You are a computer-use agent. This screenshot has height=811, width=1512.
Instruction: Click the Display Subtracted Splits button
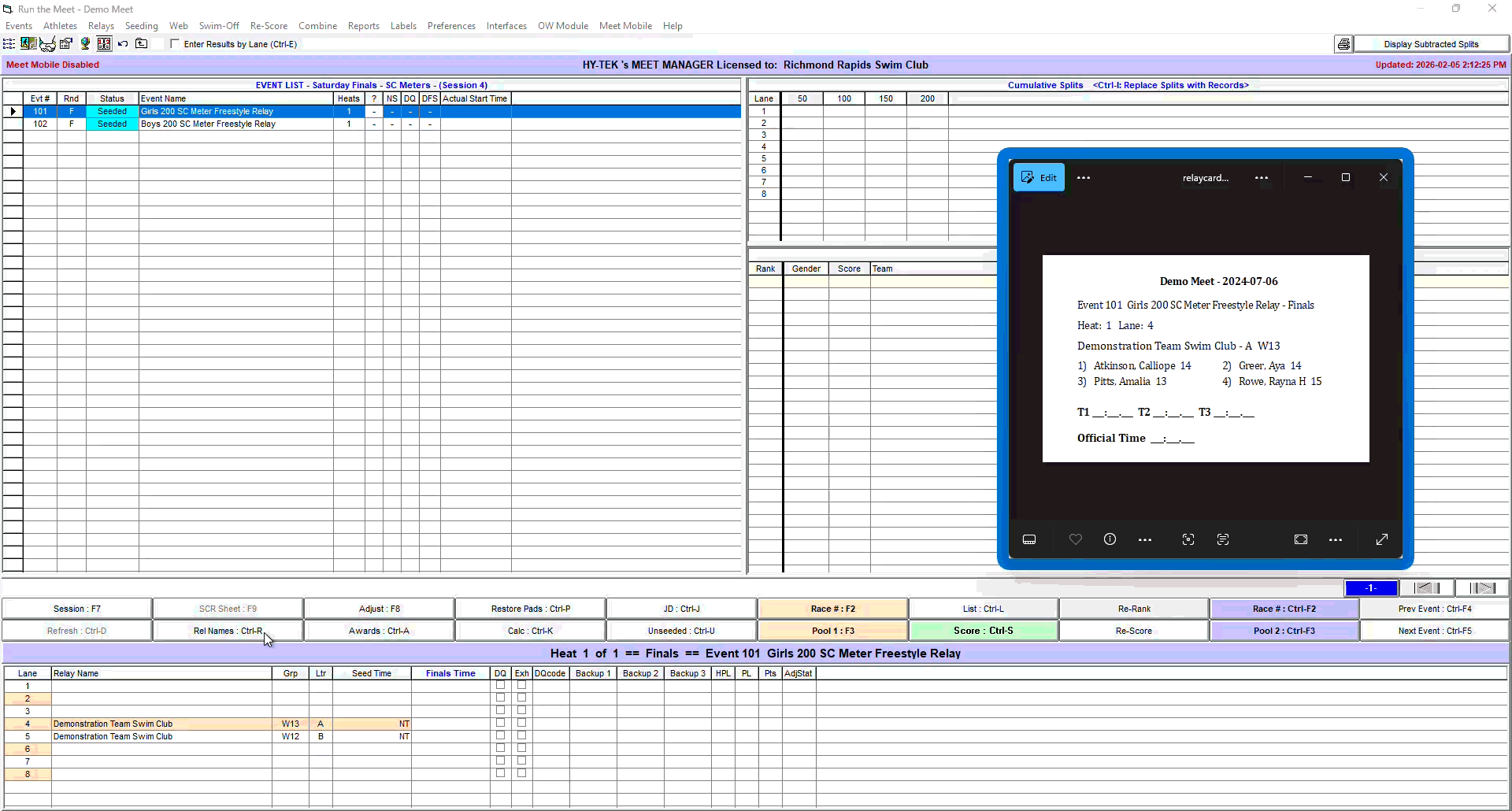coord(1431,44)
